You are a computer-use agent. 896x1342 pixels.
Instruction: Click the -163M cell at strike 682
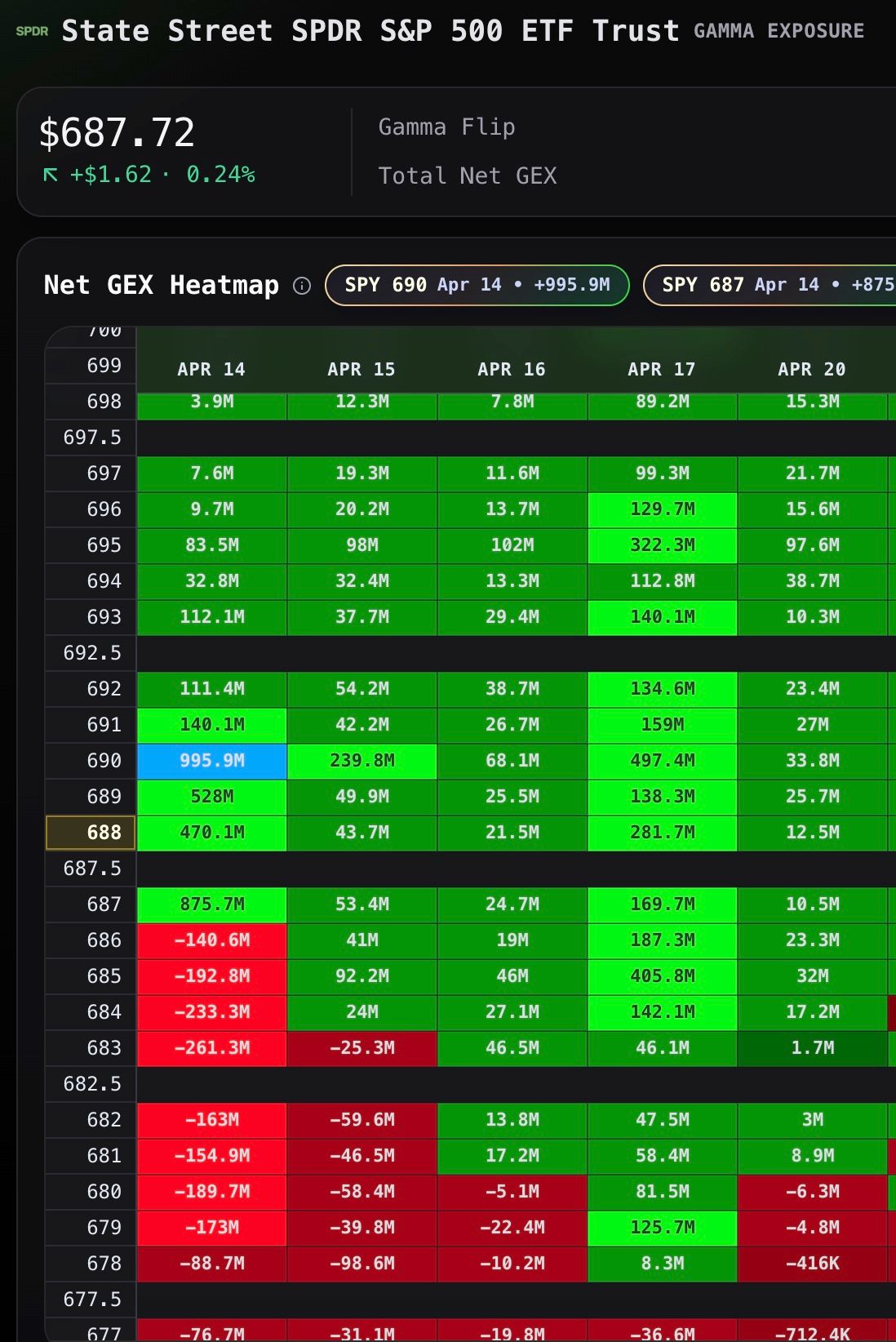point(212,1120)
